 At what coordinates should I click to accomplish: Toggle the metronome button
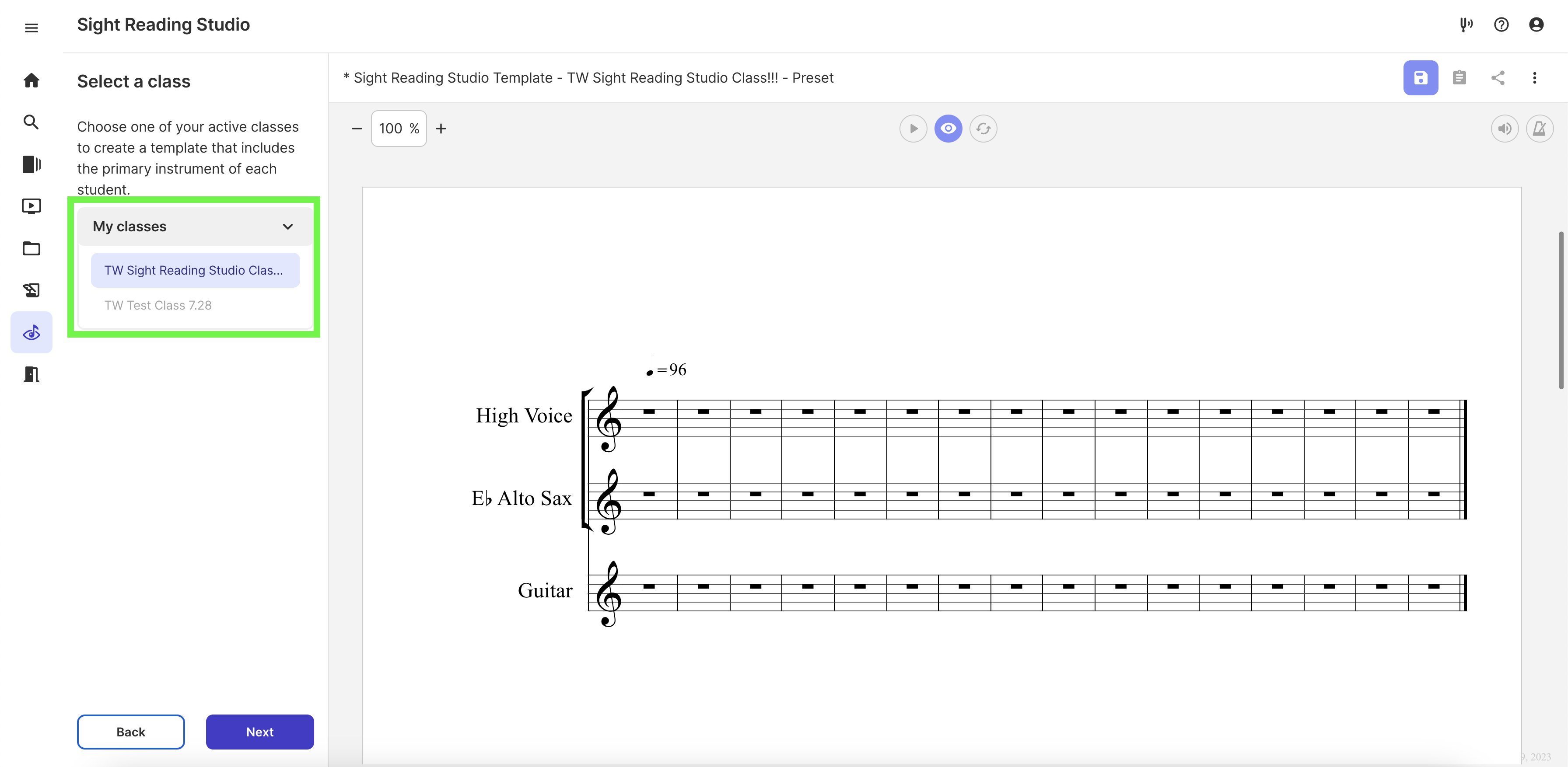point(1540,128)
